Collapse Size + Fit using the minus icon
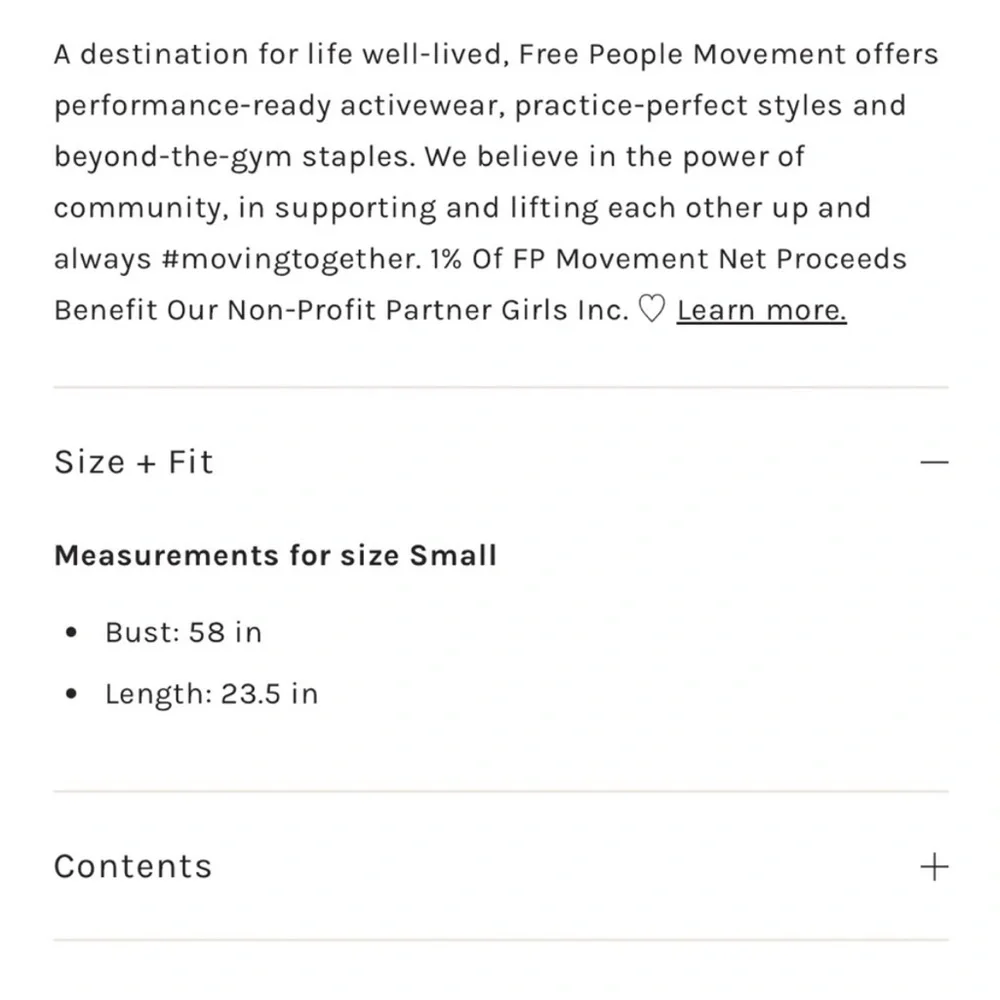This screenshot has height=1000, width=1000. [933, 462]
